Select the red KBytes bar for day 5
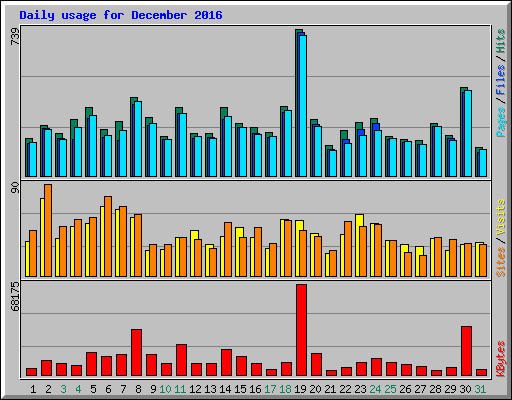 coord(91,364)
